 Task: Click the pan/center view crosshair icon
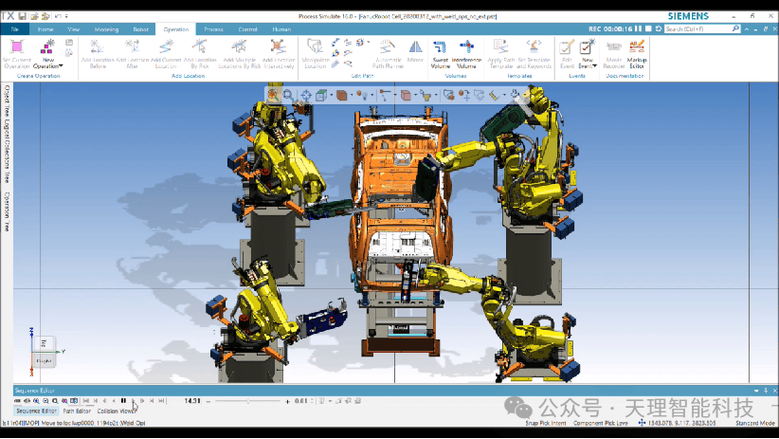306,95
